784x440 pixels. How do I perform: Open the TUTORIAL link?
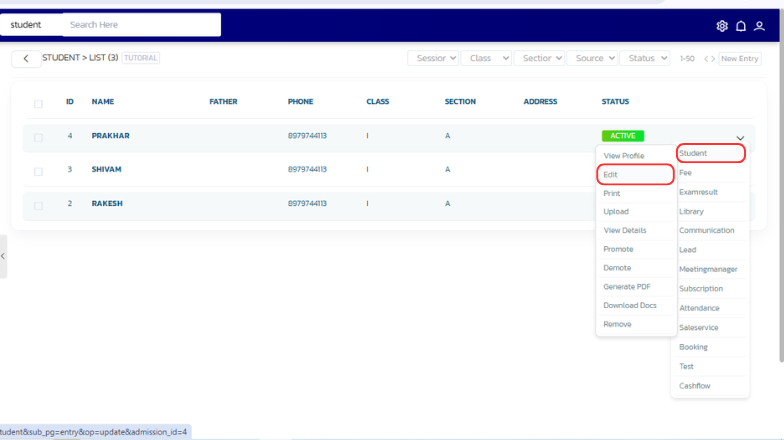140,58
